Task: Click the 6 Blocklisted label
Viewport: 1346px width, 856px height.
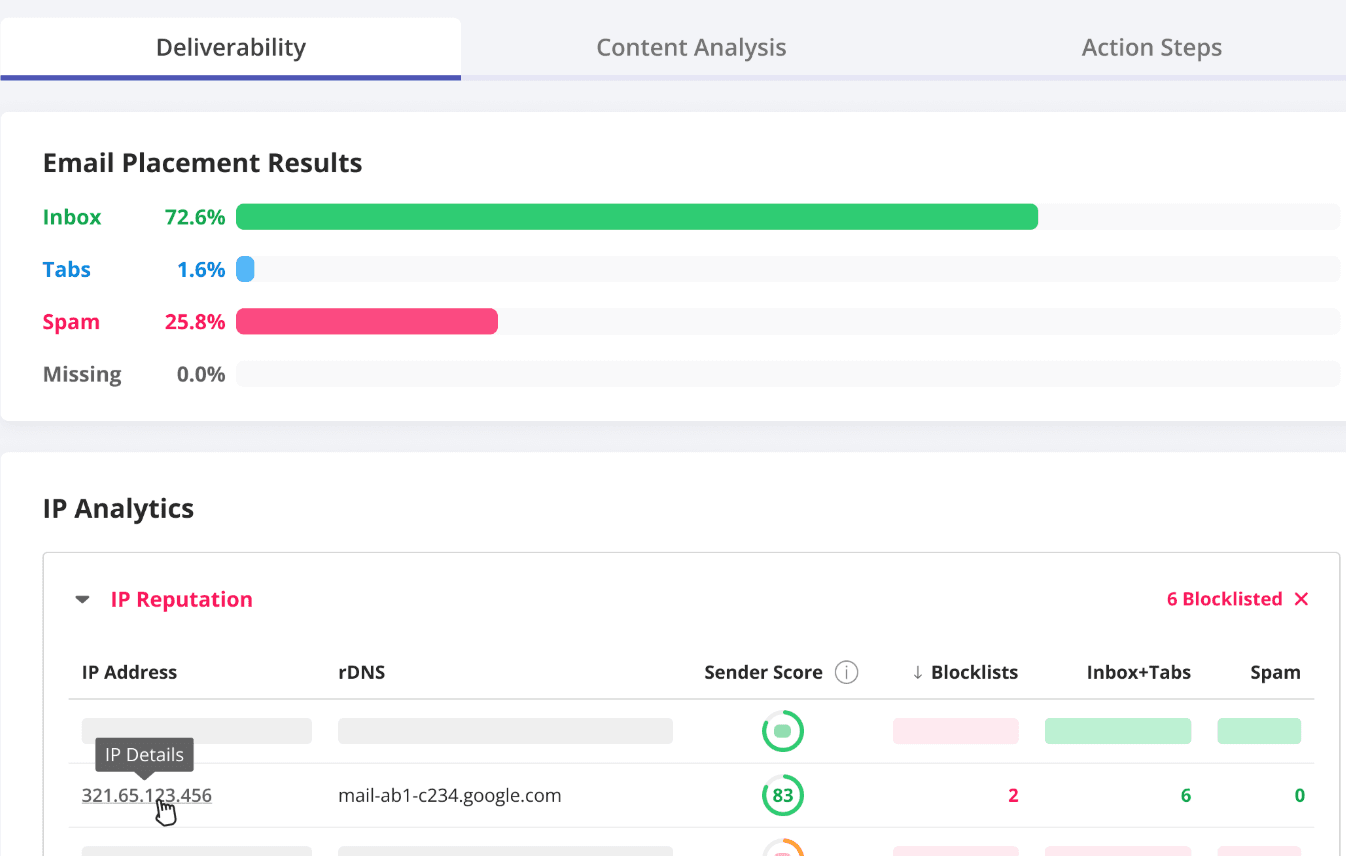Action: 1224,599
